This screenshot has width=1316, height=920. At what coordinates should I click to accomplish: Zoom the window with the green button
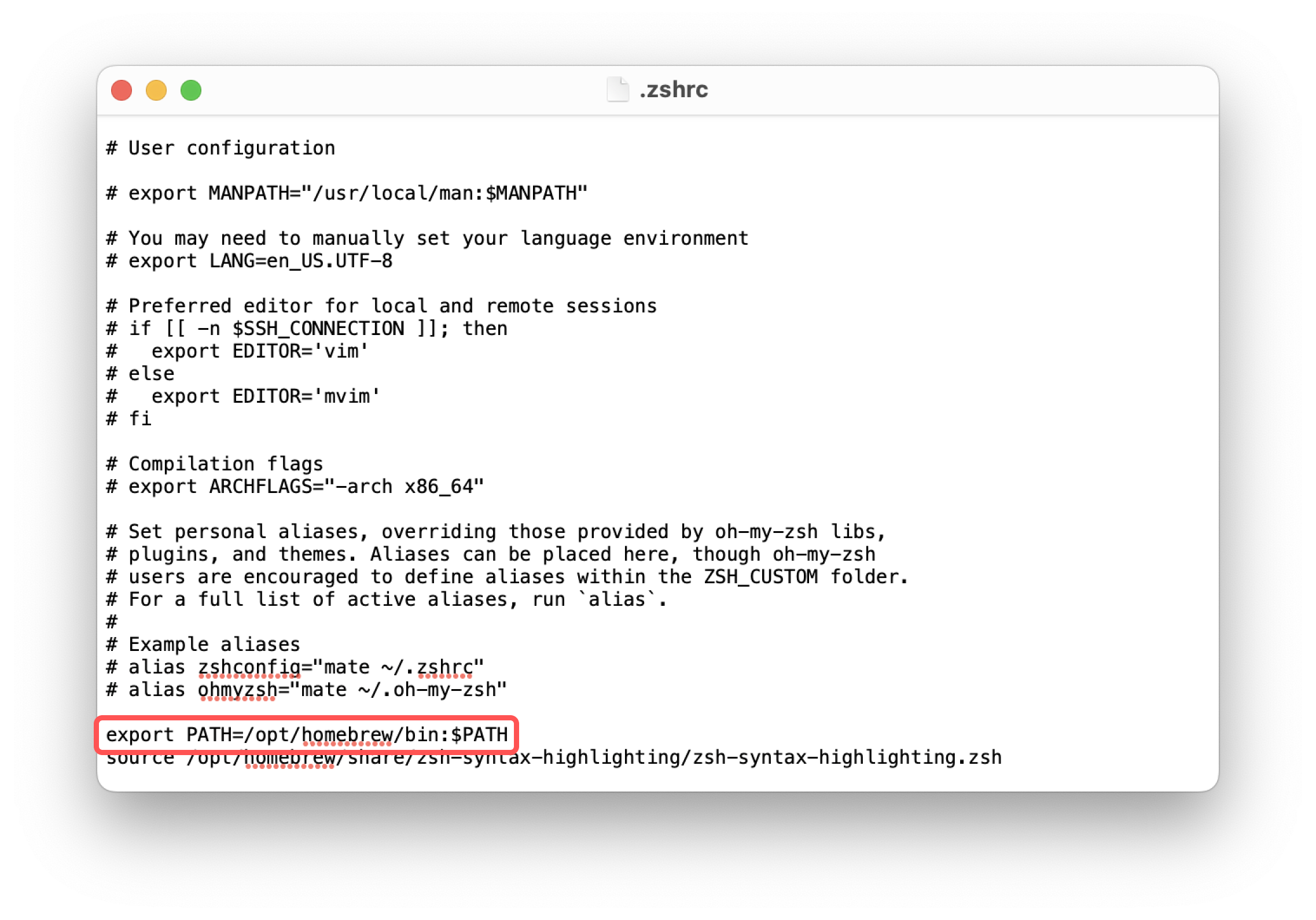pyautogui.click(x=191, y=90)
